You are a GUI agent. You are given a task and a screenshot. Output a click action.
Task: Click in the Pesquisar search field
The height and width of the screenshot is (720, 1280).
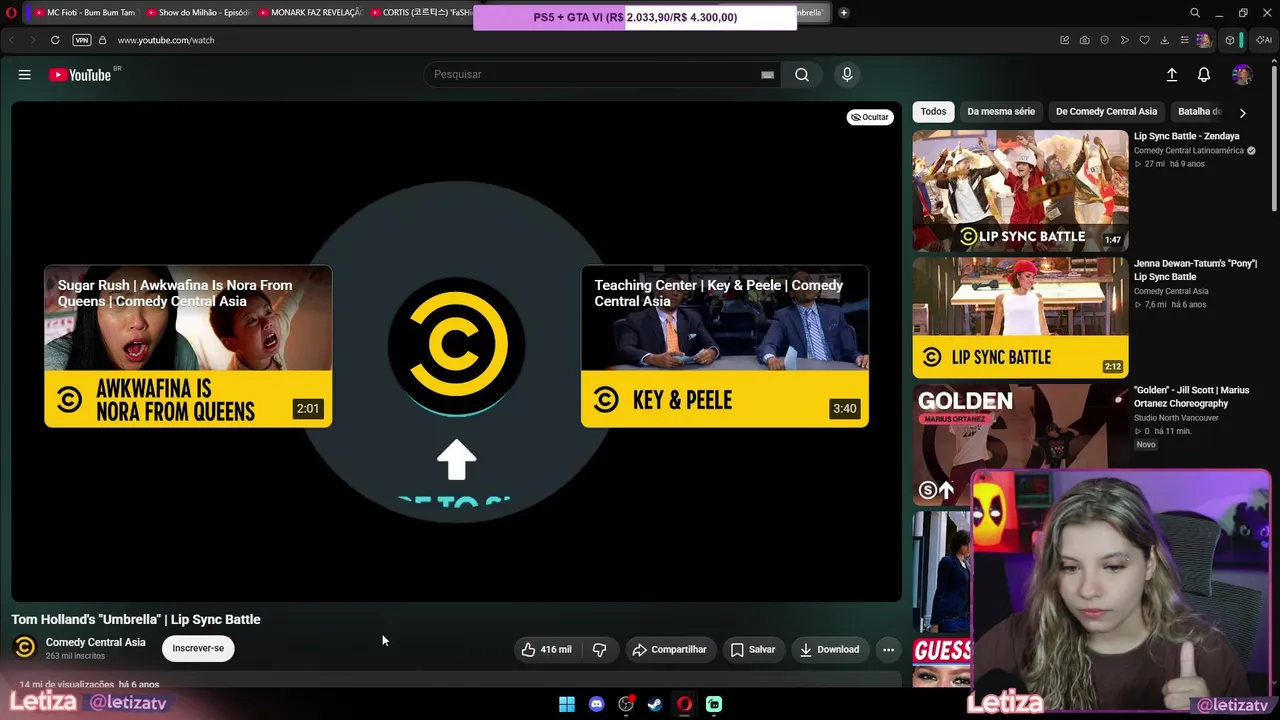point(600,75)
